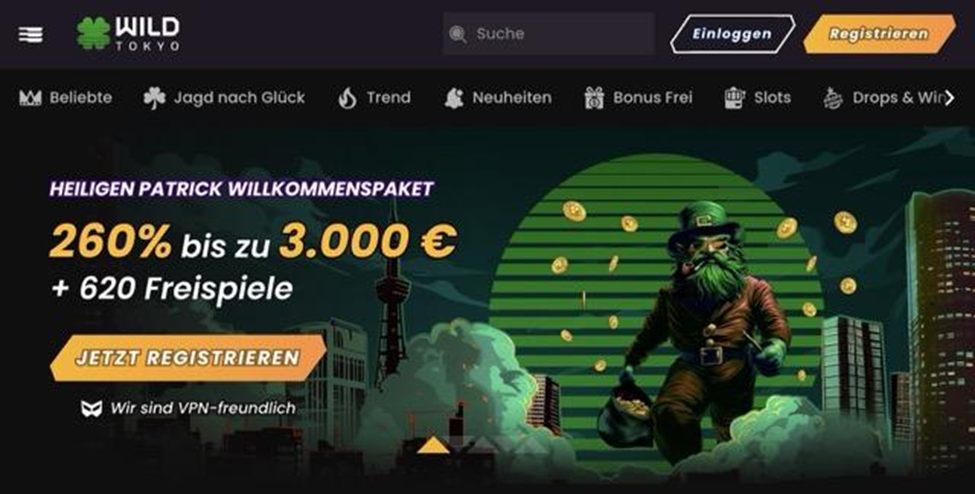Viewport: 975px width, 494px height.
Task: Select the slot machine Slots icon
Action: pyautogui.click(x=734, y=98)
